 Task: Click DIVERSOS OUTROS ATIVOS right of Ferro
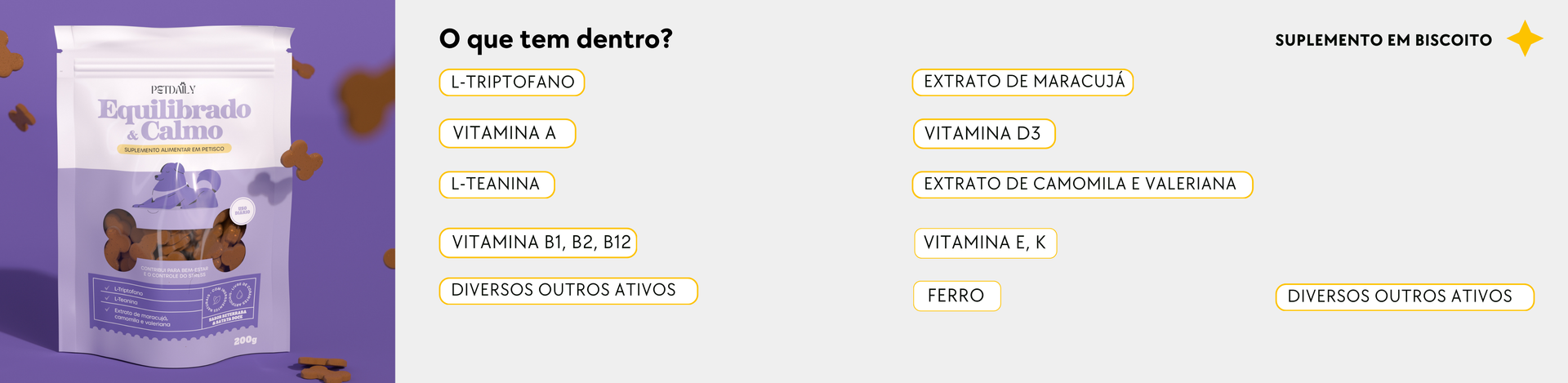point(1404,297)
